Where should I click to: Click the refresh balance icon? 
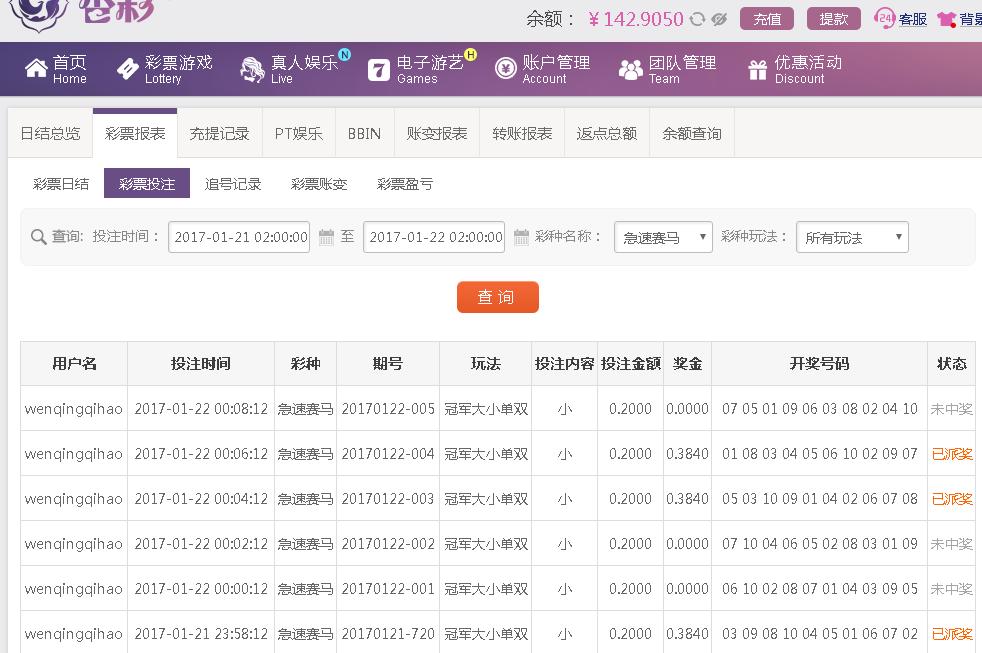point(697,19)
